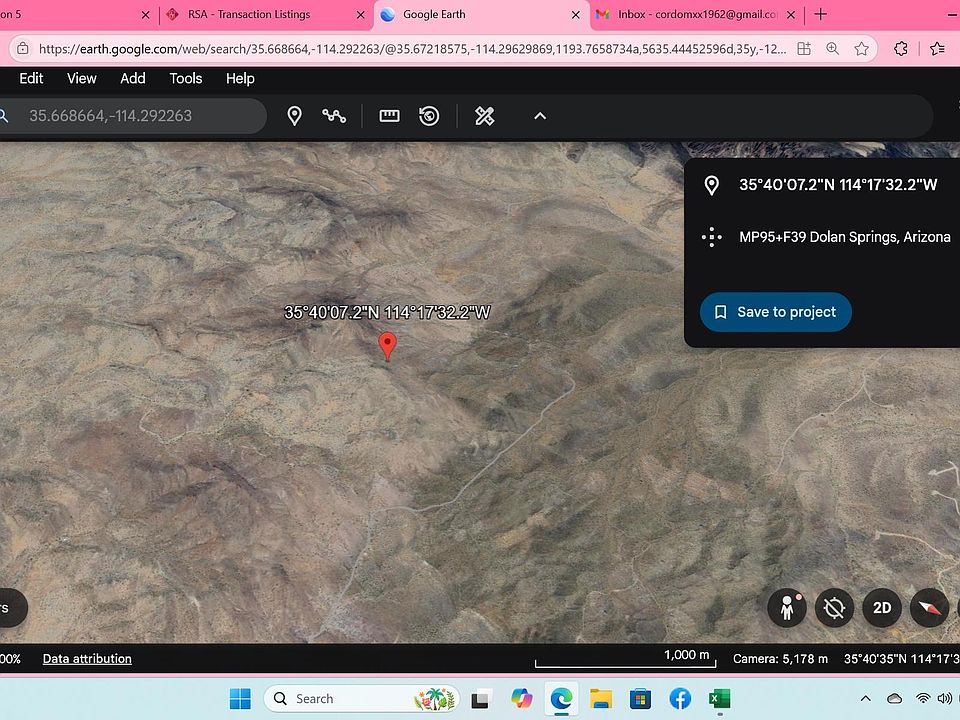Select the Draw path or polygon tool
The height and width of the screenshot is (720, 960).
tap(334, 116)
